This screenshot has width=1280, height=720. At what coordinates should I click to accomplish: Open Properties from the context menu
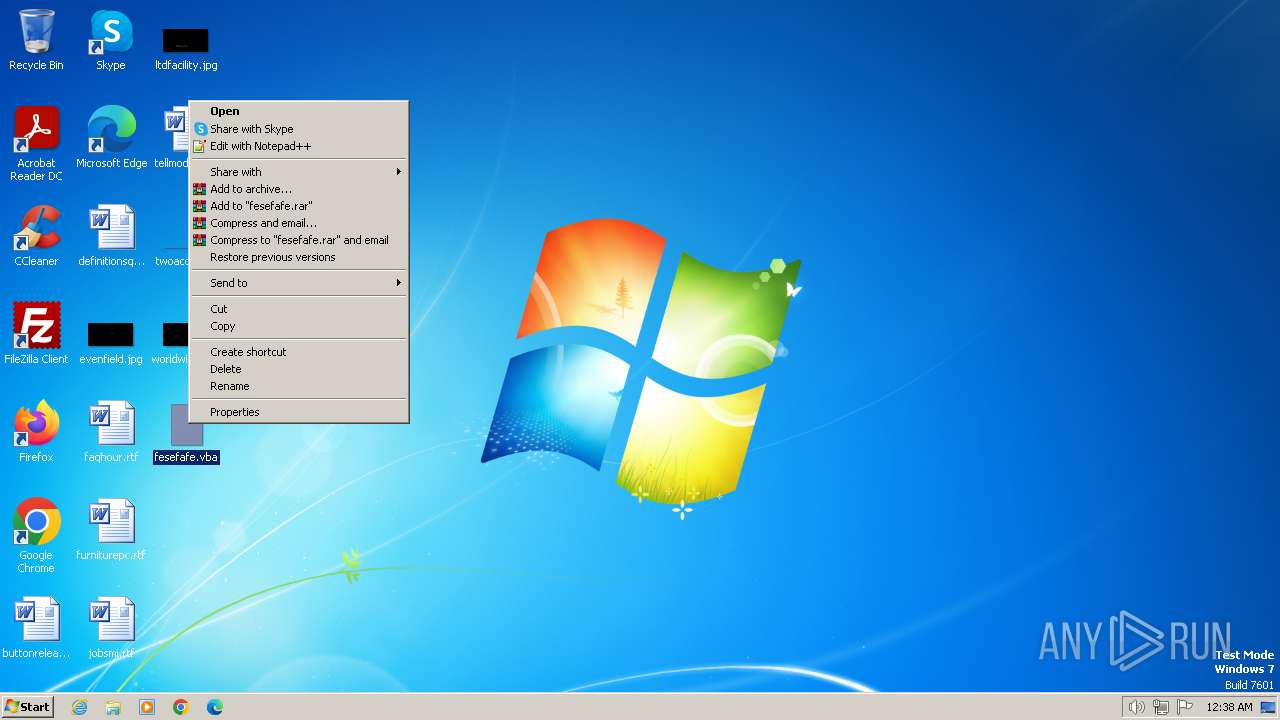(299, 412)
